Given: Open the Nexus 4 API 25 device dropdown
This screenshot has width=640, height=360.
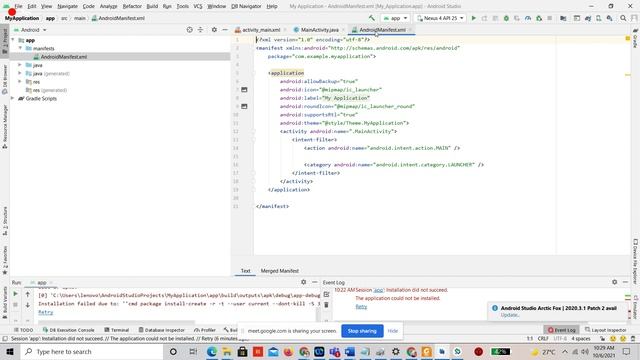Looking at the screenshot, I should click(440, 18).
